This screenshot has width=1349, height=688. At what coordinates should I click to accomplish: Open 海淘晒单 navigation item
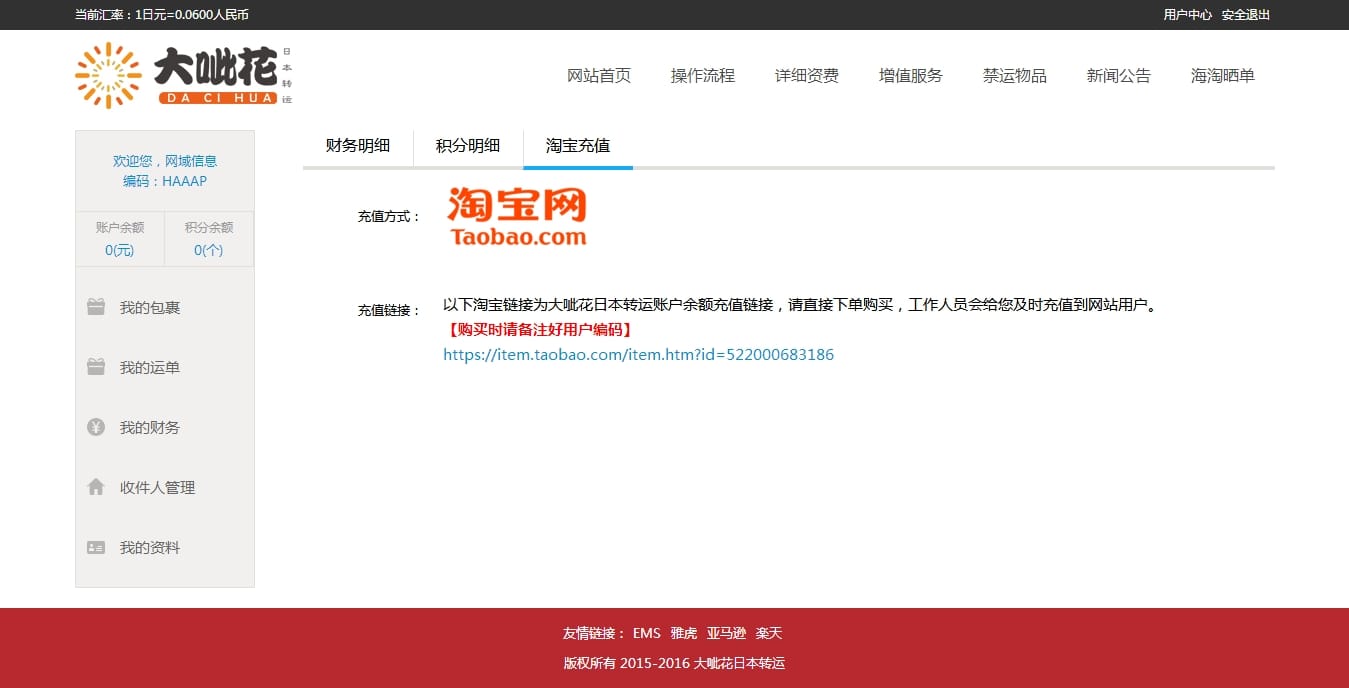[1223, 76]
